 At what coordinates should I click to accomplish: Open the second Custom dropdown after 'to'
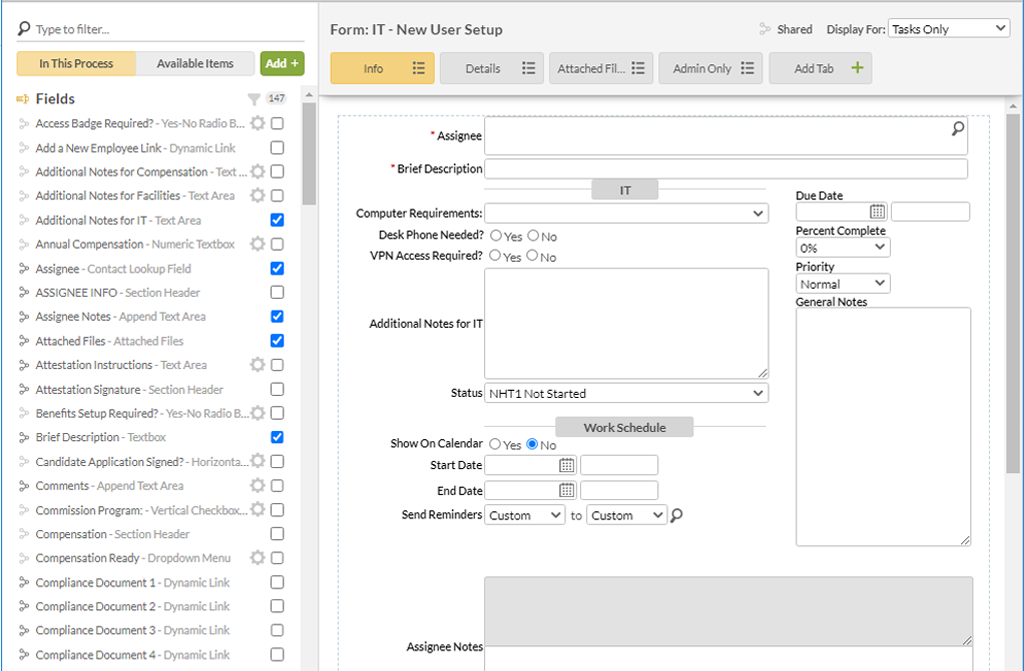[627, 515]
